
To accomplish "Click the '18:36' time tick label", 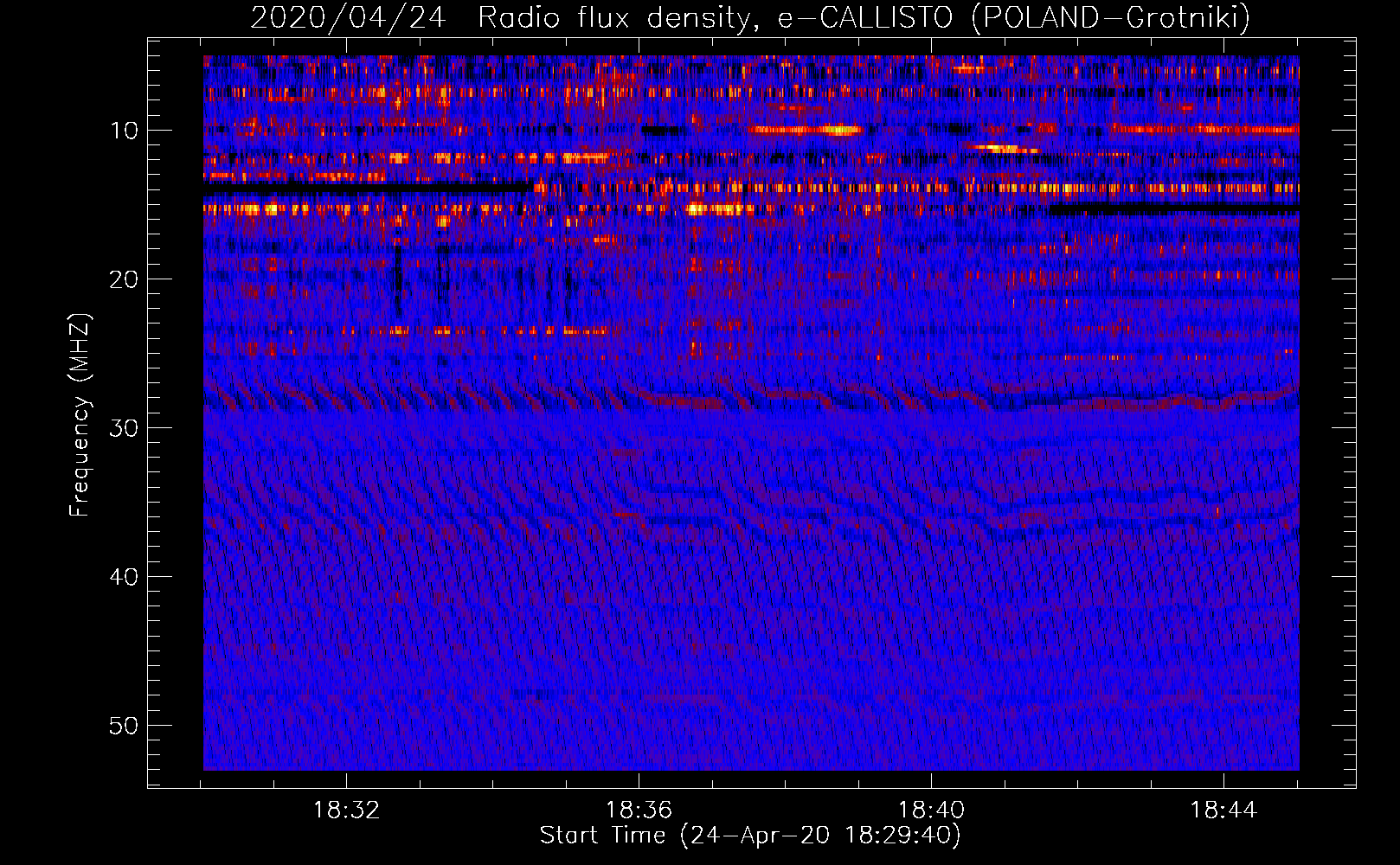I will (639, 810).
